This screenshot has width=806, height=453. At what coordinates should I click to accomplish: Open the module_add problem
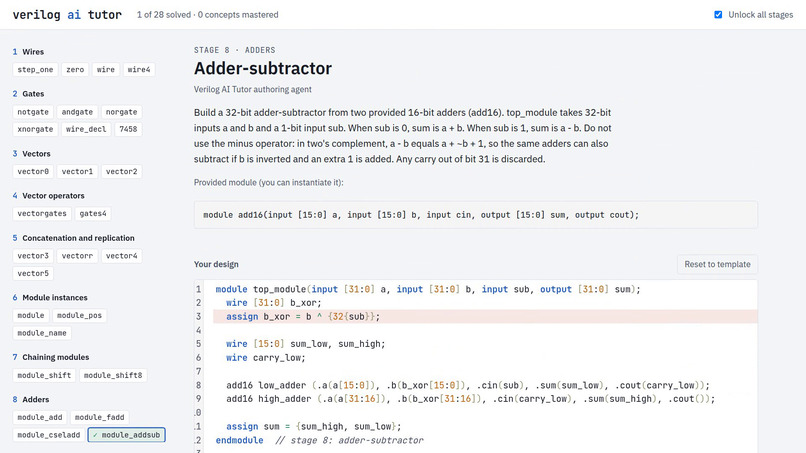tap(40, 417)
